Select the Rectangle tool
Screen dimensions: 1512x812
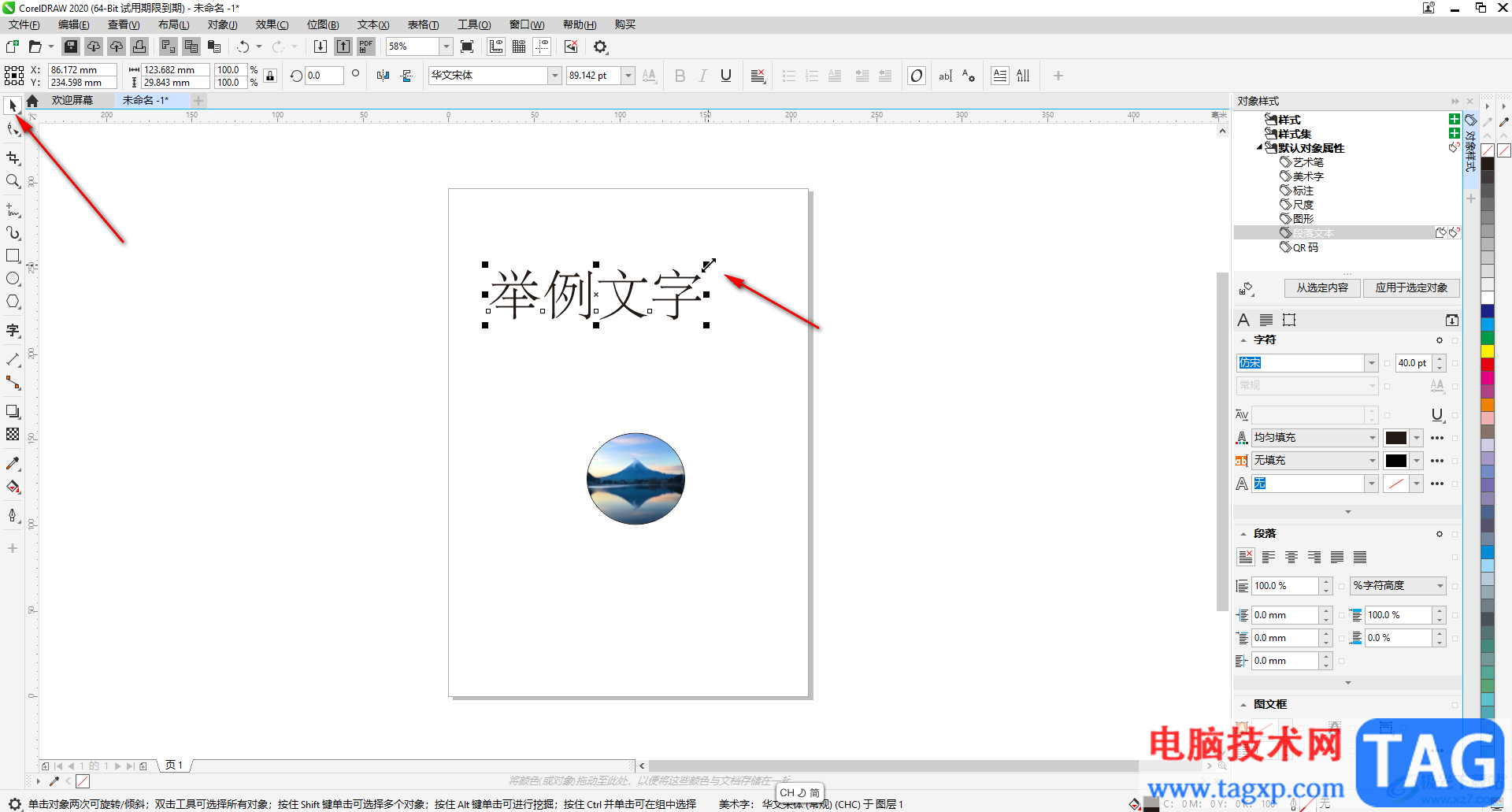click(x=13, y=256)
